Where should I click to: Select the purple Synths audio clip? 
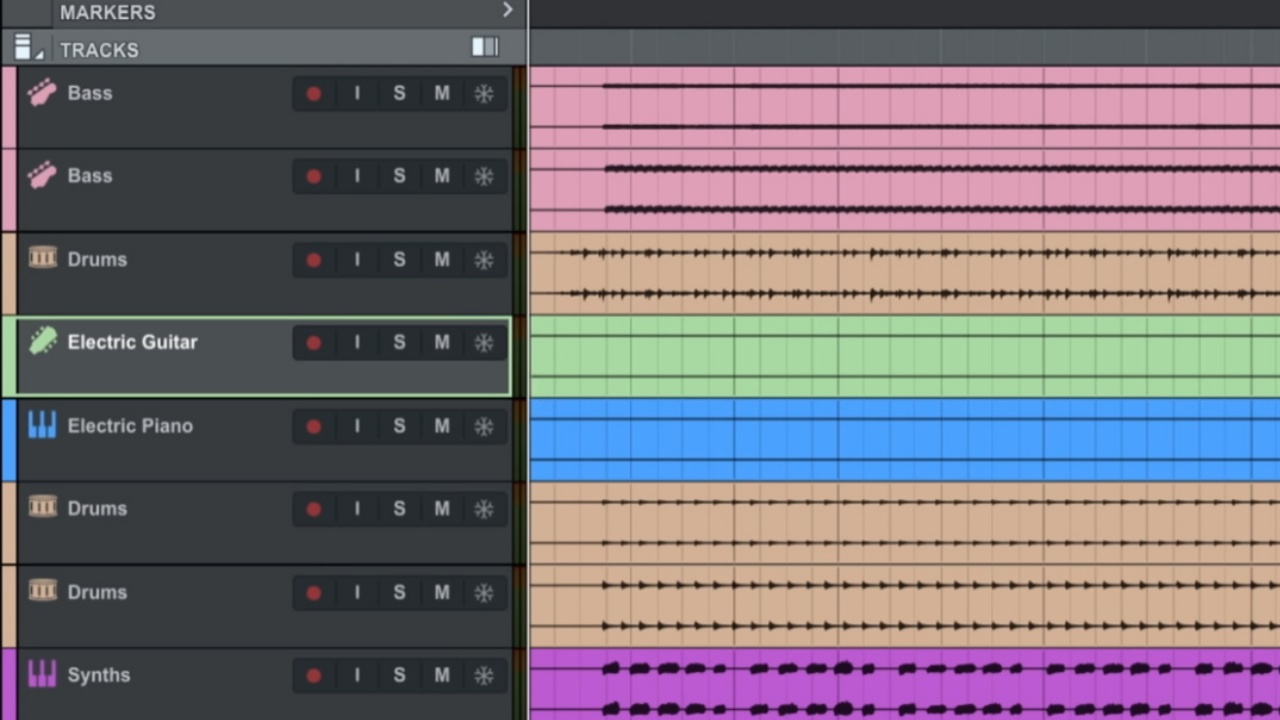coord(900,685)
